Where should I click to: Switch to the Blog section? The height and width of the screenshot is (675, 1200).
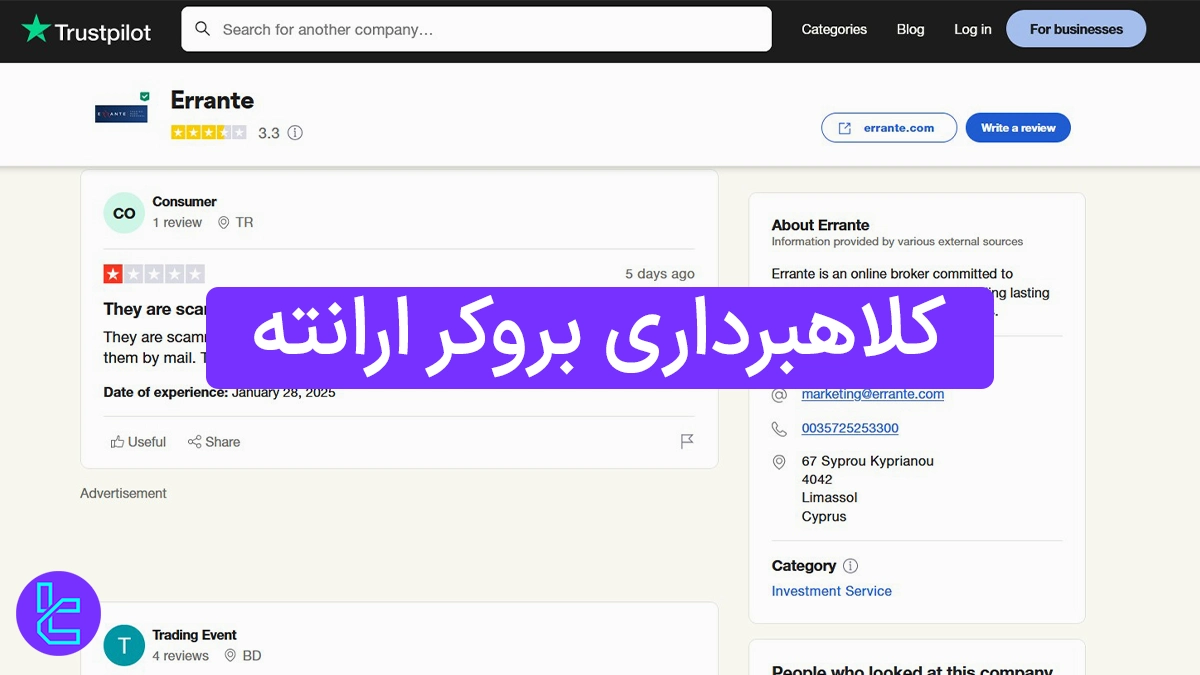910,29
